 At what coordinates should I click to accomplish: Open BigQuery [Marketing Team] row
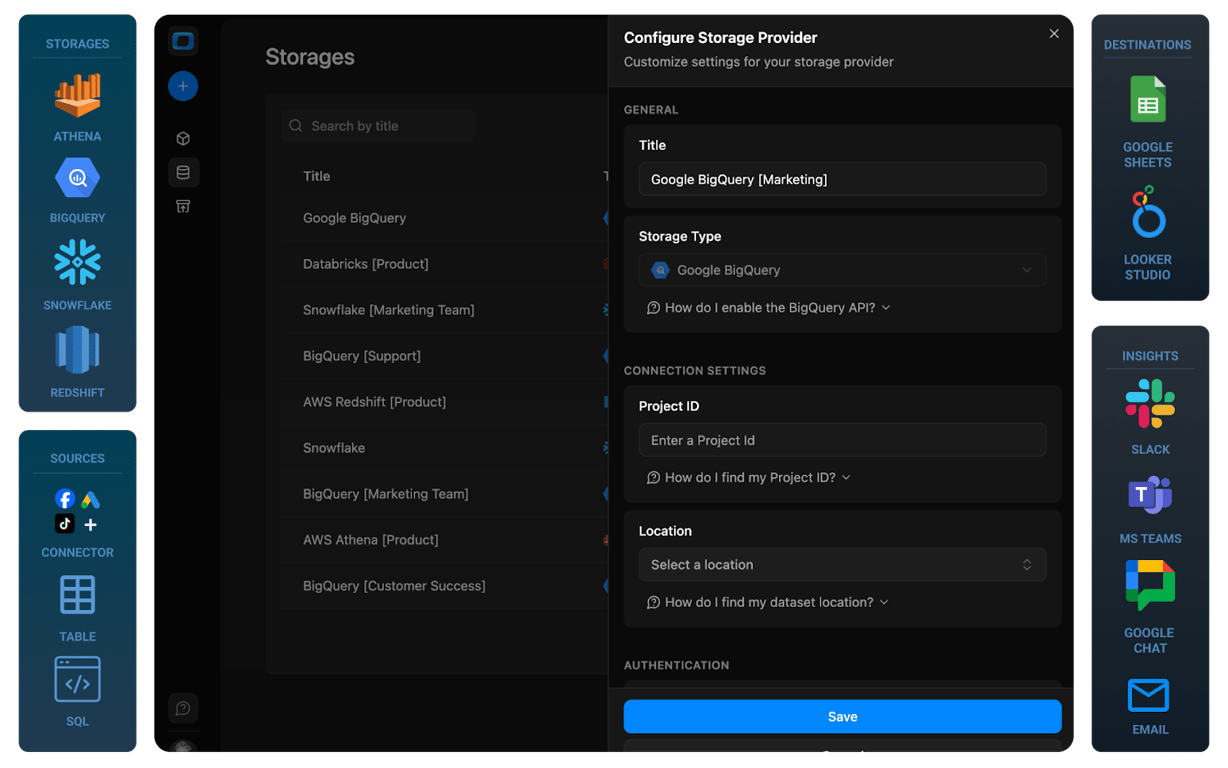coord(444,494)
